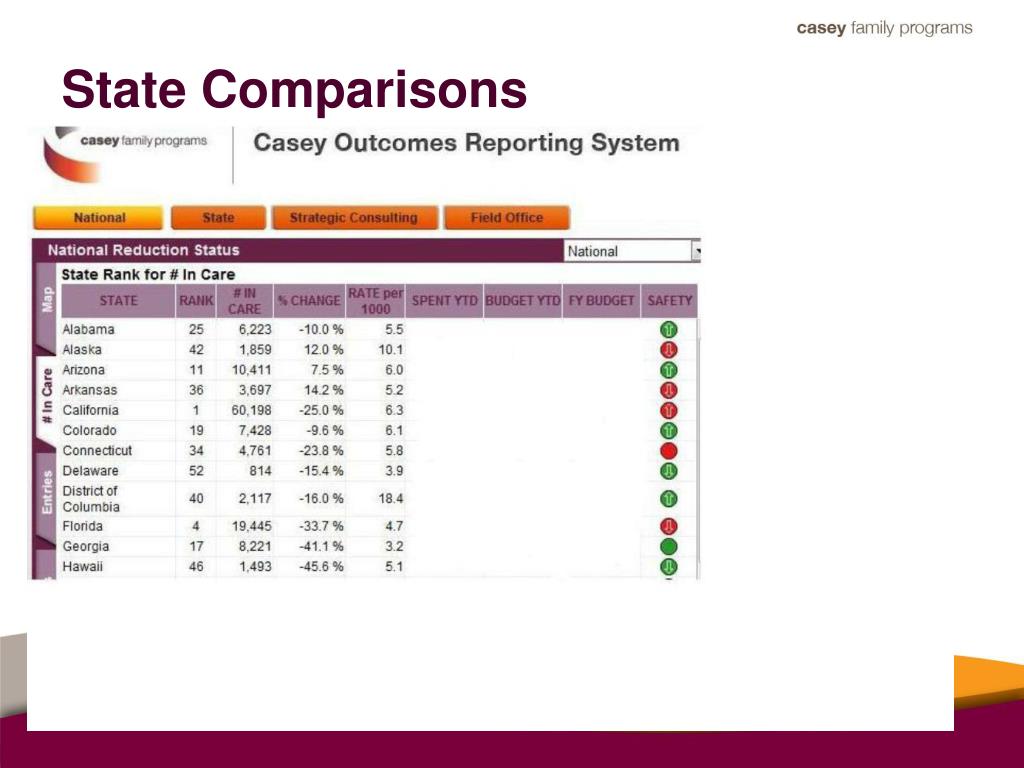Select the Alabama state row name
The height and width of the screenshot is (768, 1024).
88,329
